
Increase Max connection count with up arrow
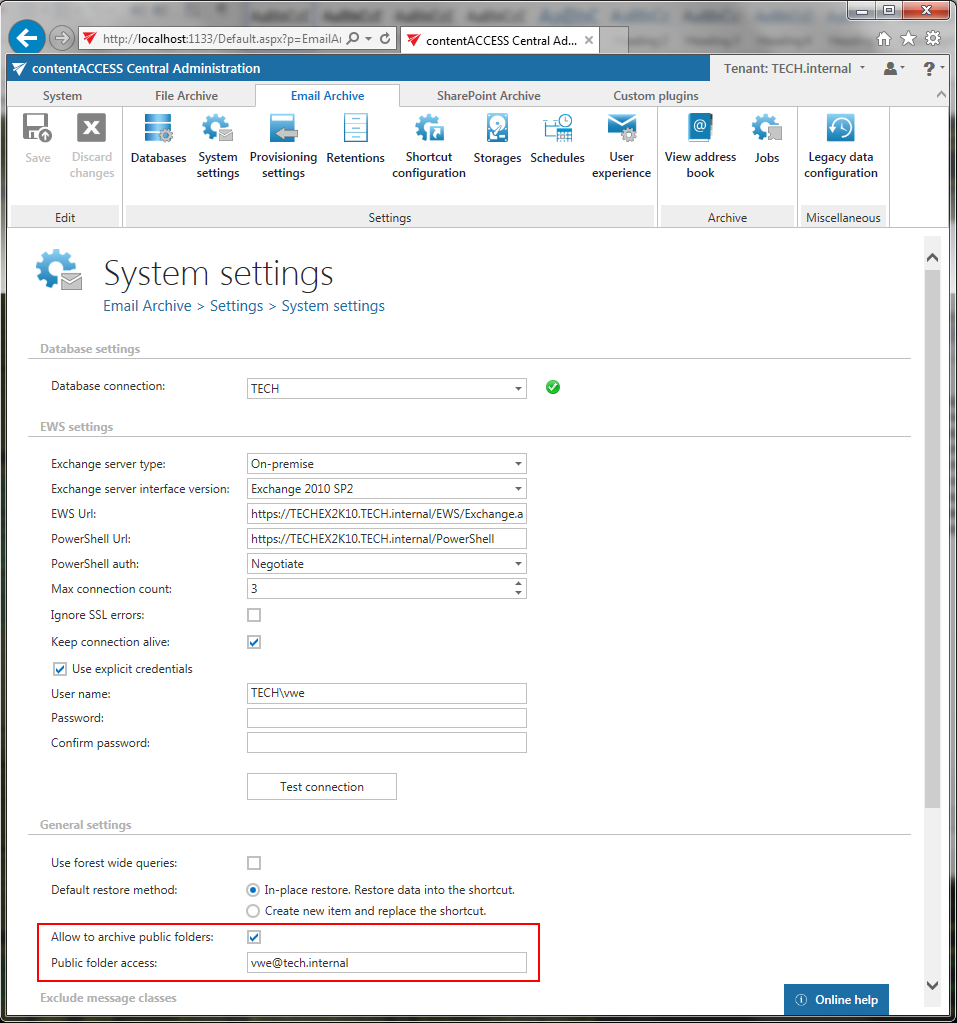tap(518, 584)
